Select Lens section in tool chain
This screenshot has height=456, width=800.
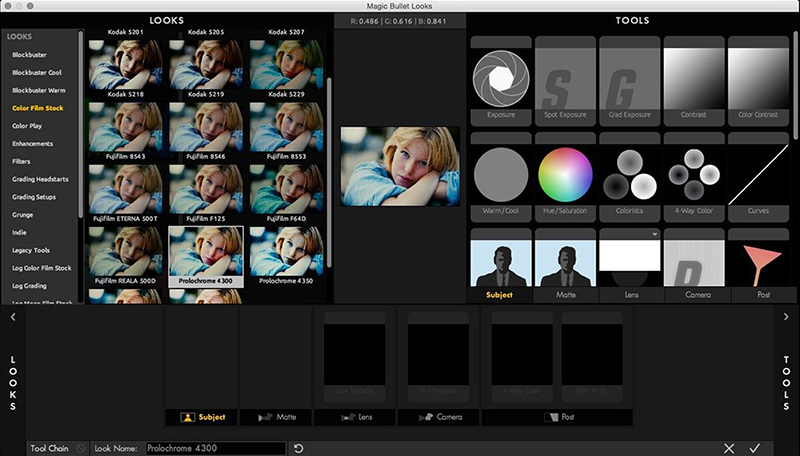tap(355, 417)
